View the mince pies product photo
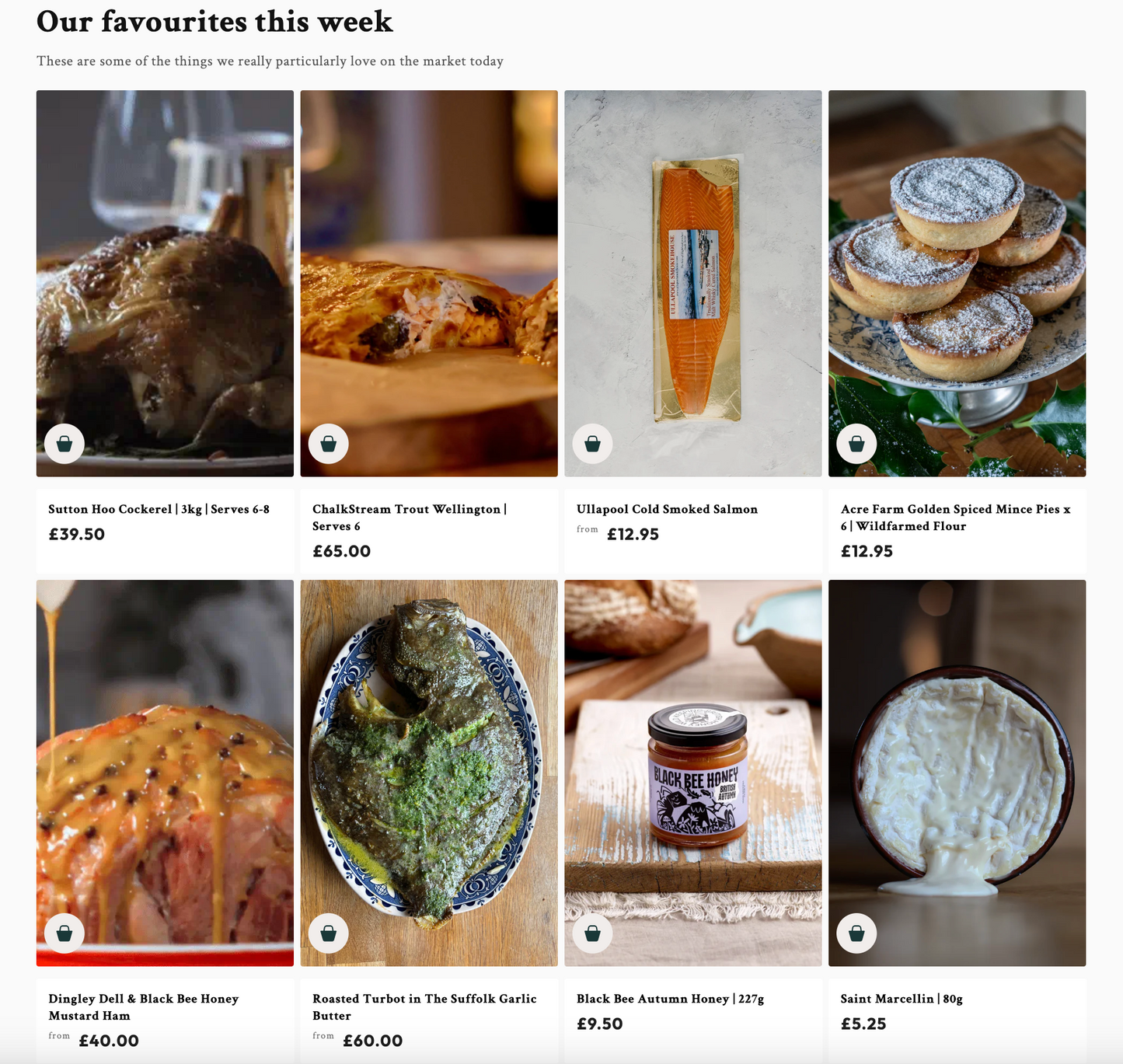1123x1064 pixels. click(x=957, y=284)
